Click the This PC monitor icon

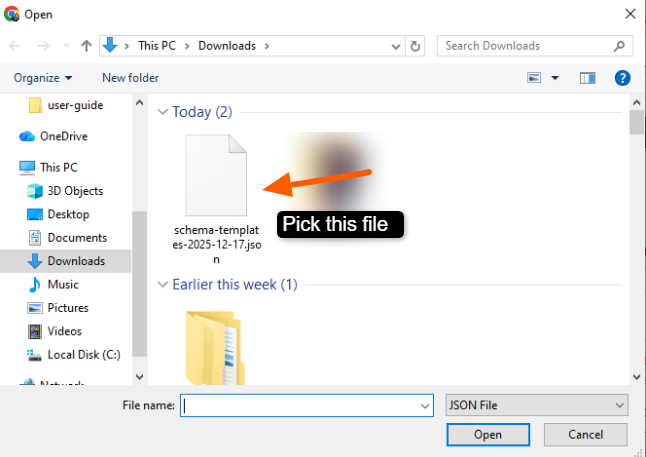pos(27,168)
